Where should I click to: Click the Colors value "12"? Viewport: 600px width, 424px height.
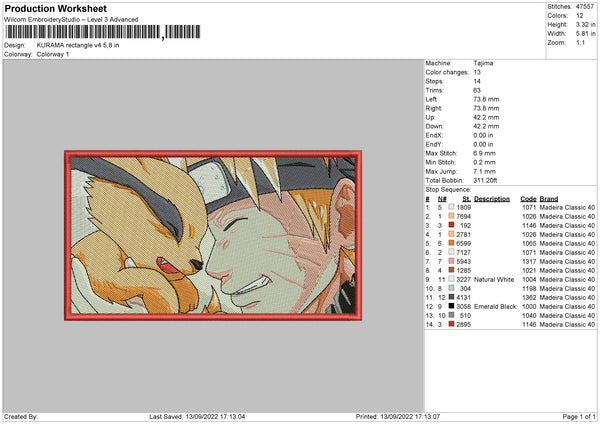(580, 16)
